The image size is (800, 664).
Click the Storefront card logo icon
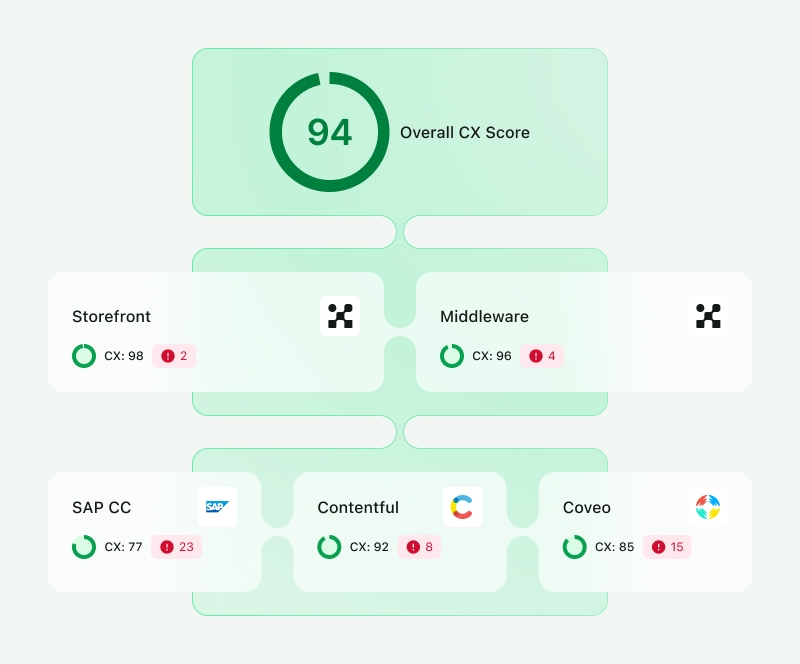tap(340, 316)
